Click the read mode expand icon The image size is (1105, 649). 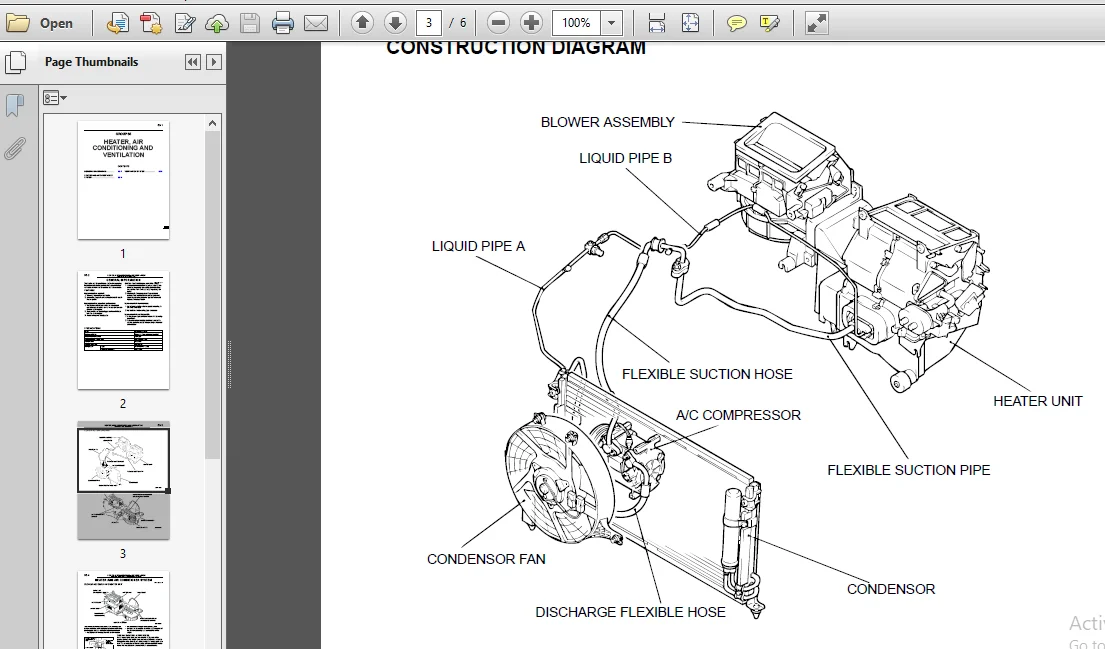[x=816, y=23]
